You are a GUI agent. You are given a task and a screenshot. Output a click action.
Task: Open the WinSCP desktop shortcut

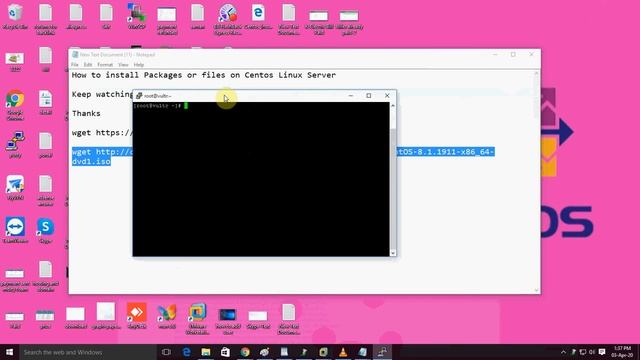coord(136,16)
